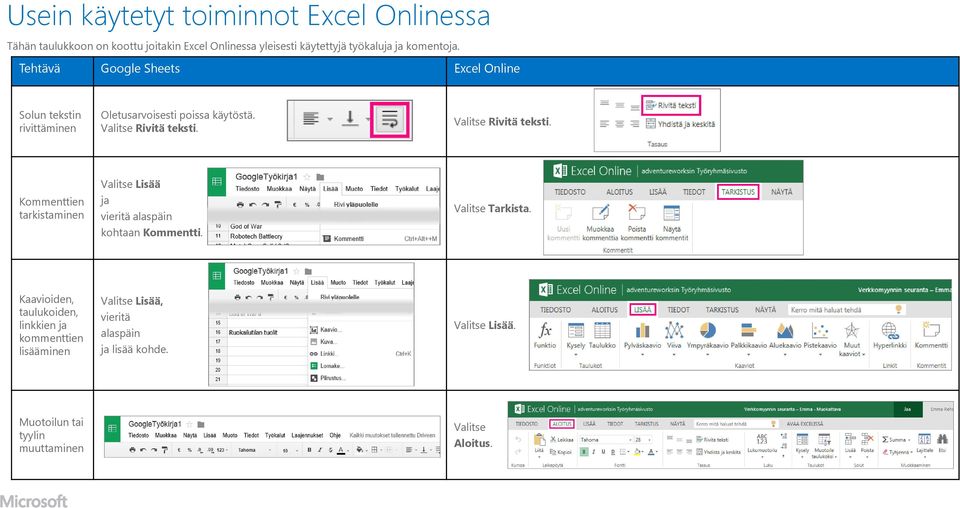Select Yhdistä ja keskitä in the first-row Tasaus group
This screenshot has width=960, height=508.
pyautogui.click(x=681, y=124)
